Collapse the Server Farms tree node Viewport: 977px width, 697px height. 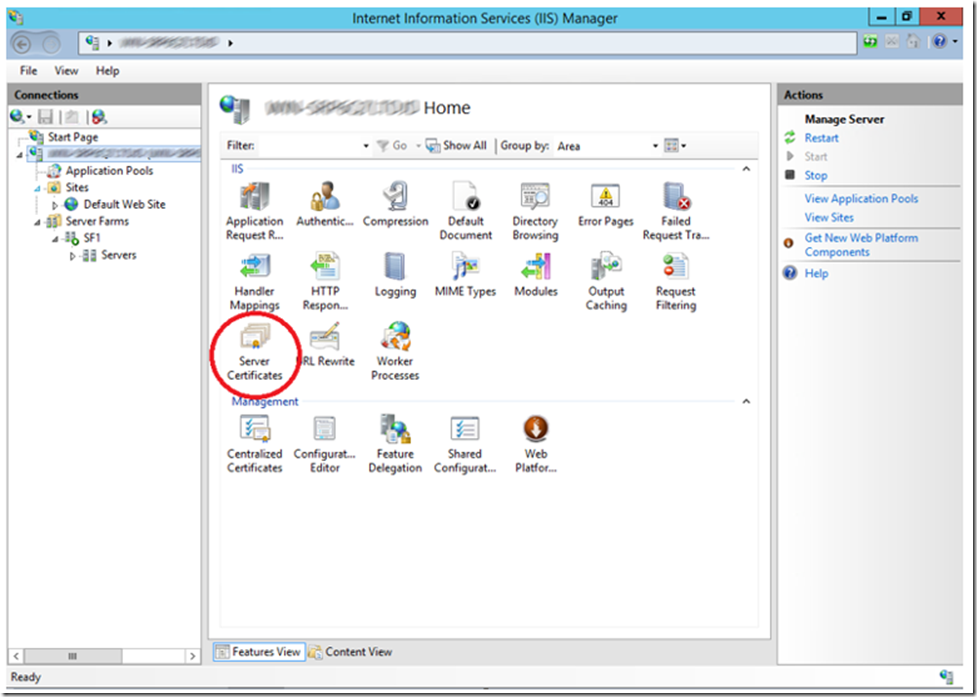[x=37, y=222]
